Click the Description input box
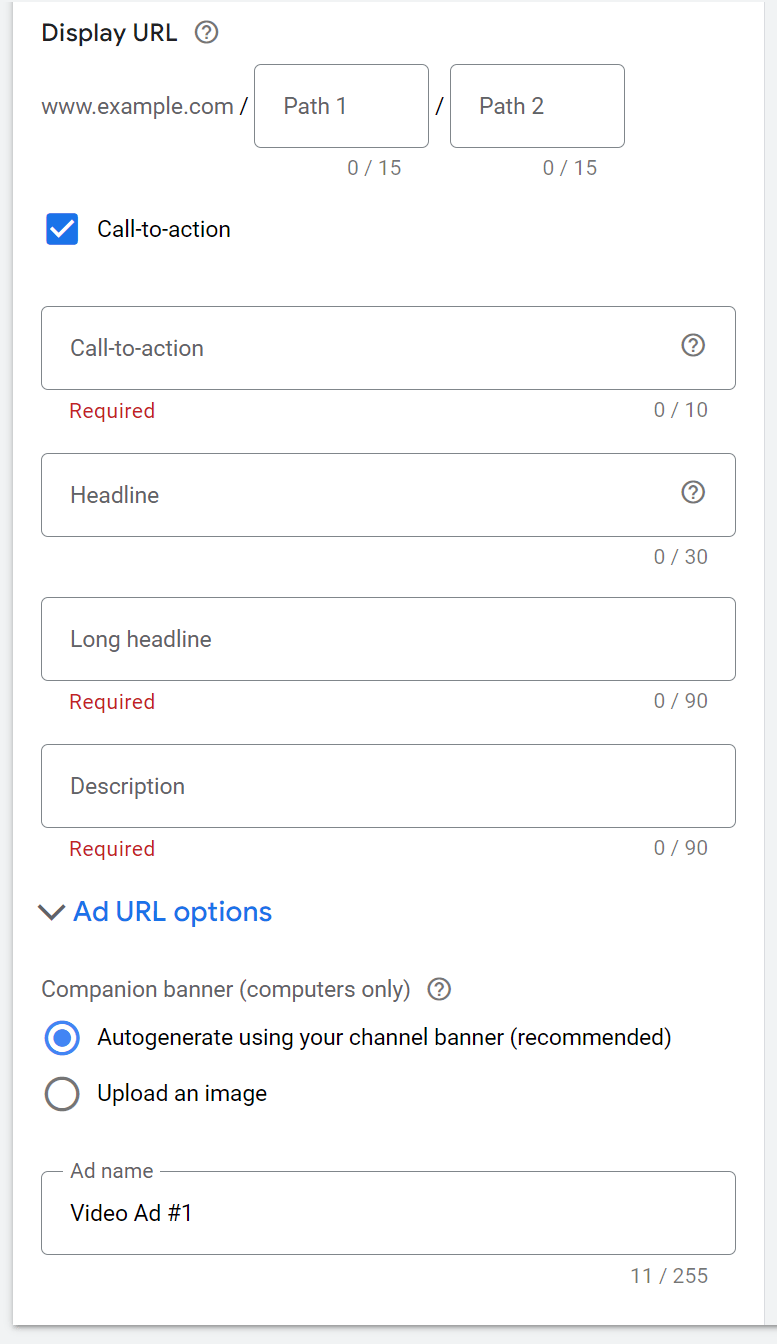This screenshot has height=1344, width=777. [388, 786]
